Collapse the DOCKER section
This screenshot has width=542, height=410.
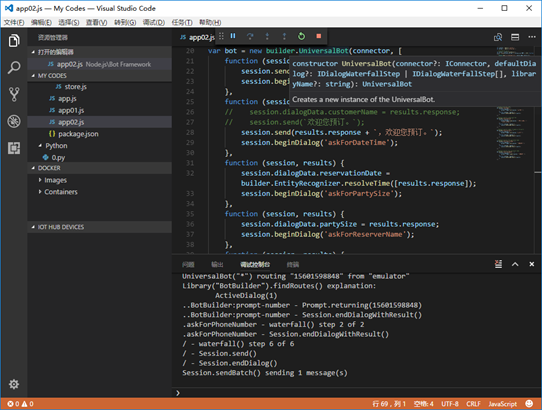33,168
